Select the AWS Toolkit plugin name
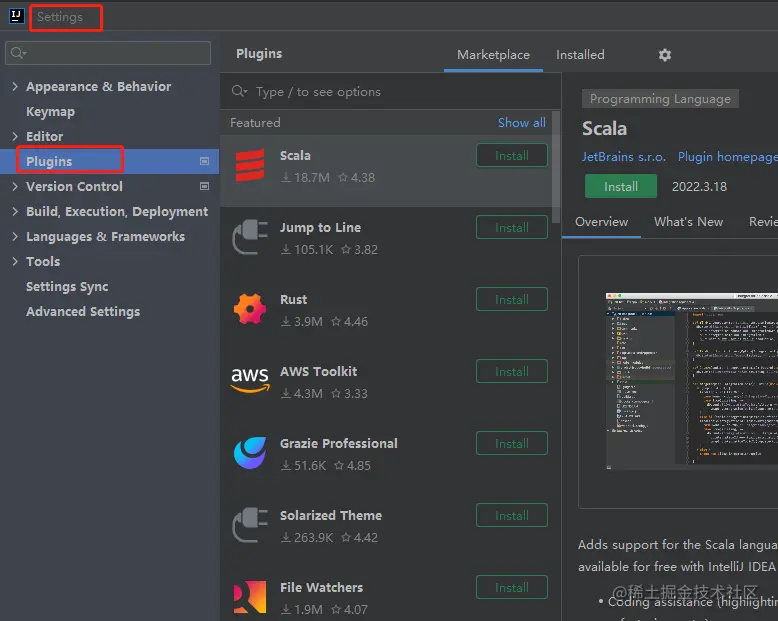The image size is (778, 621). click(x=318, y=372)
